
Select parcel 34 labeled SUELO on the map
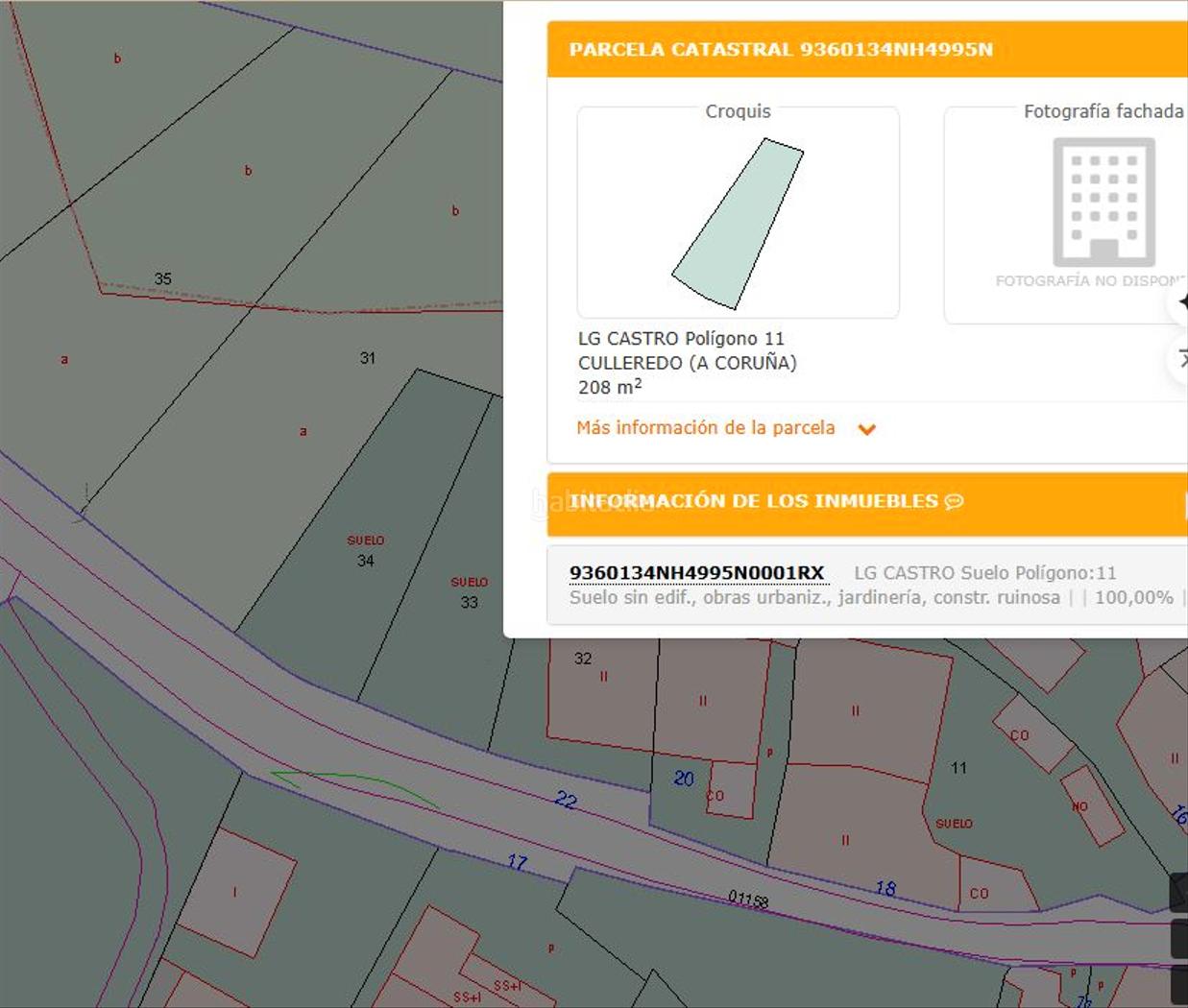pyautogui.click(x=365, y=561)
